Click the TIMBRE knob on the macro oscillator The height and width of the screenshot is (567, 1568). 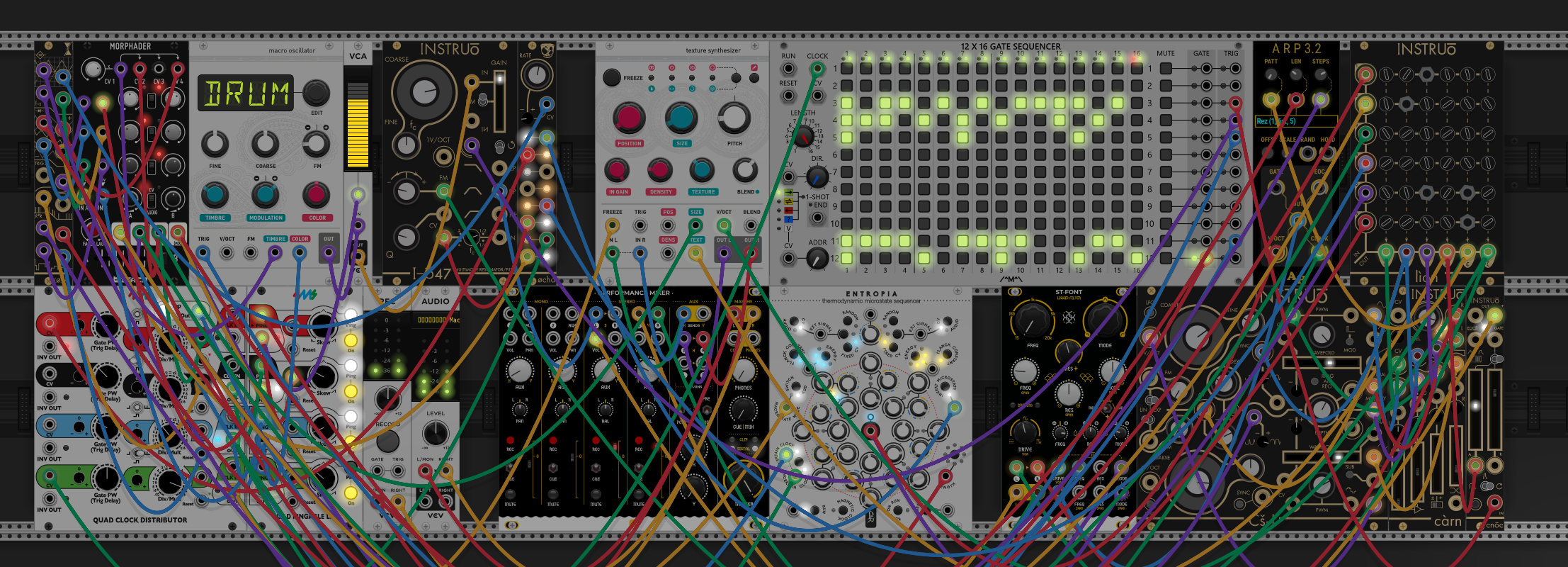coord(215,194)
